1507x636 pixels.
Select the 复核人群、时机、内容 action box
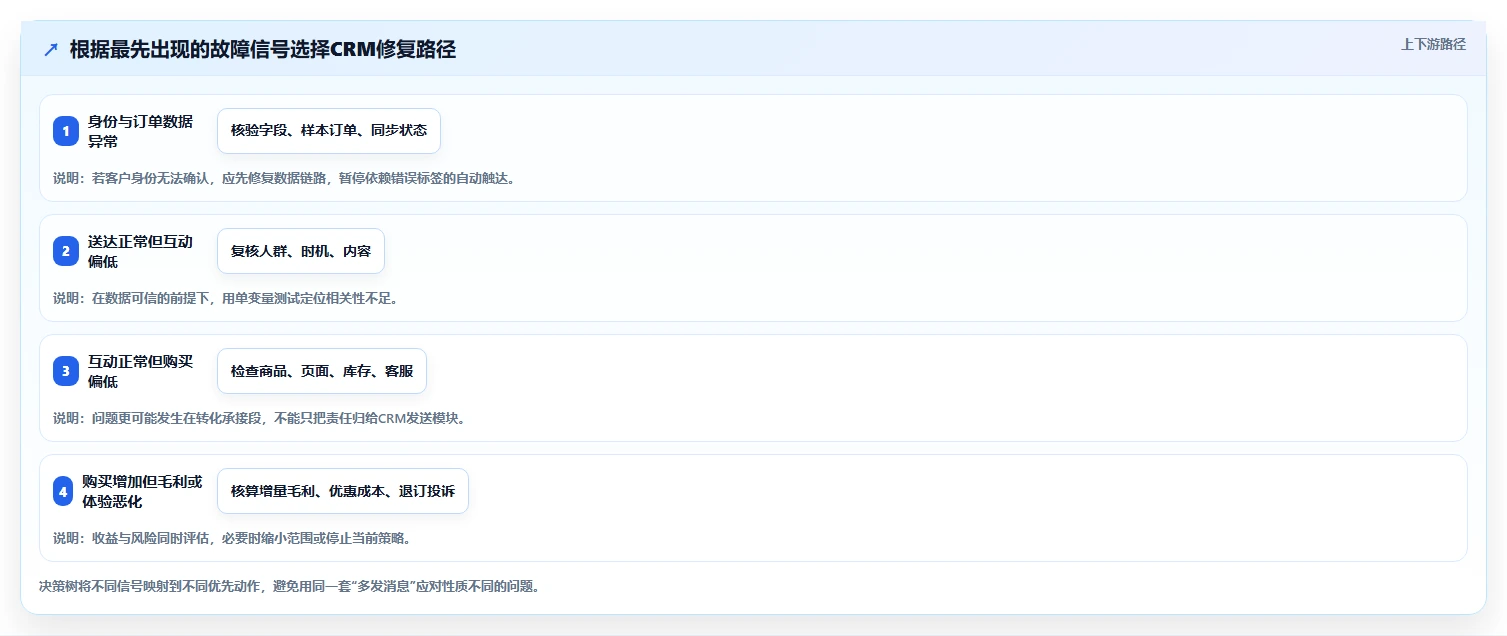[x=301, y=251]
